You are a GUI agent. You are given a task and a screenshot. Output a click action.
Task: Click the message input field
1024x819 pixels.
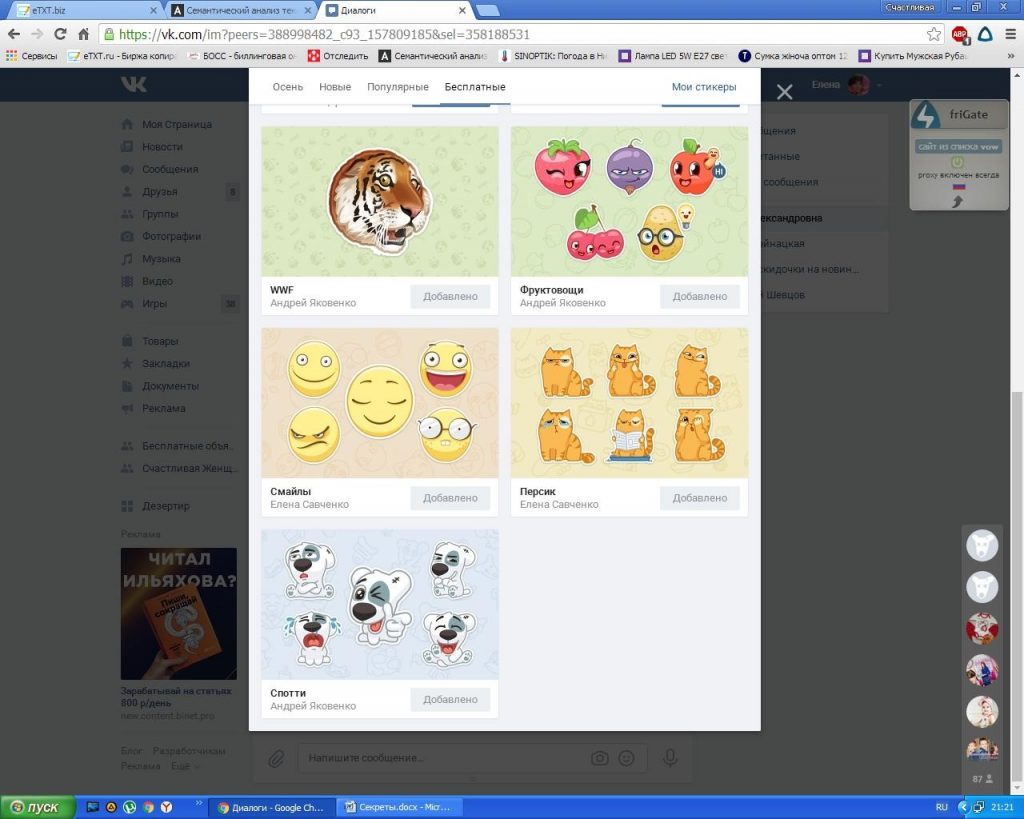pyautogui.click(x=440, y=758)
